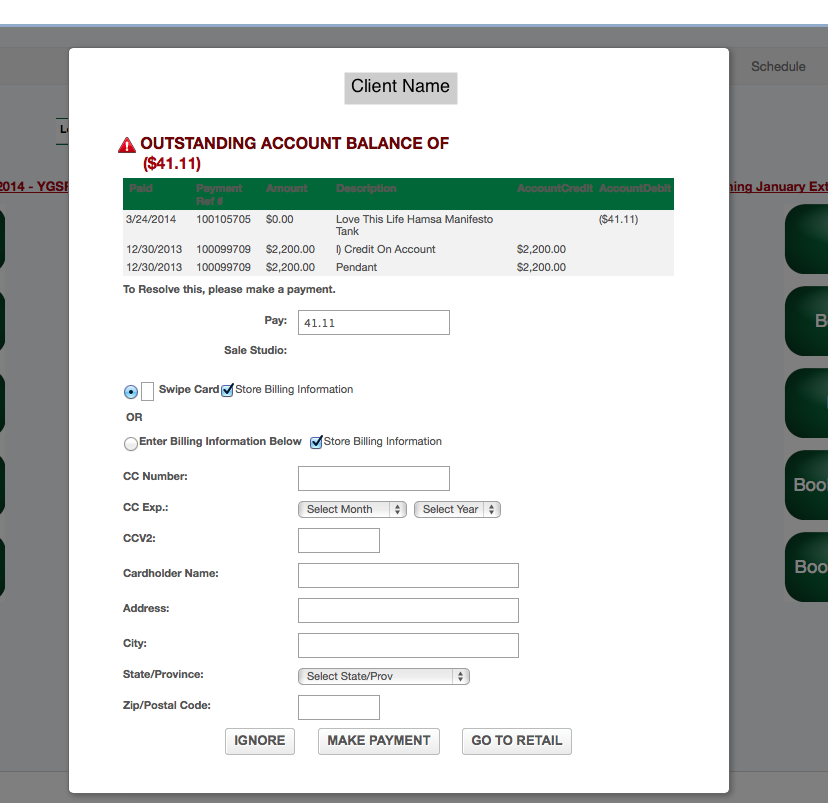The height and width of the screenshot is (803, 828).
Task: Click the City field
Action: click(x=407, y=645)
